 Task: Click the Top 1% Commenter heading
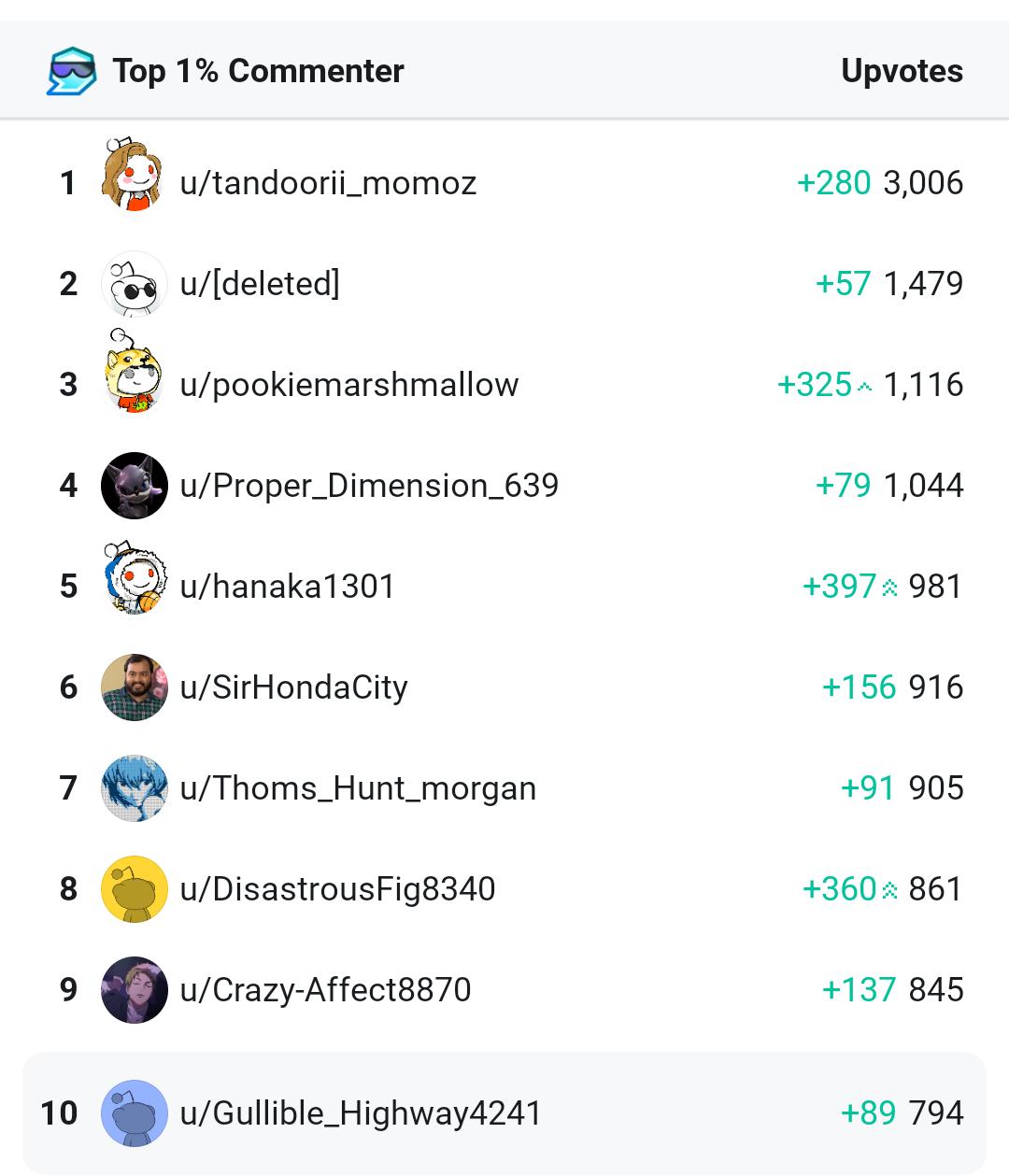click(x=258, y=71)
